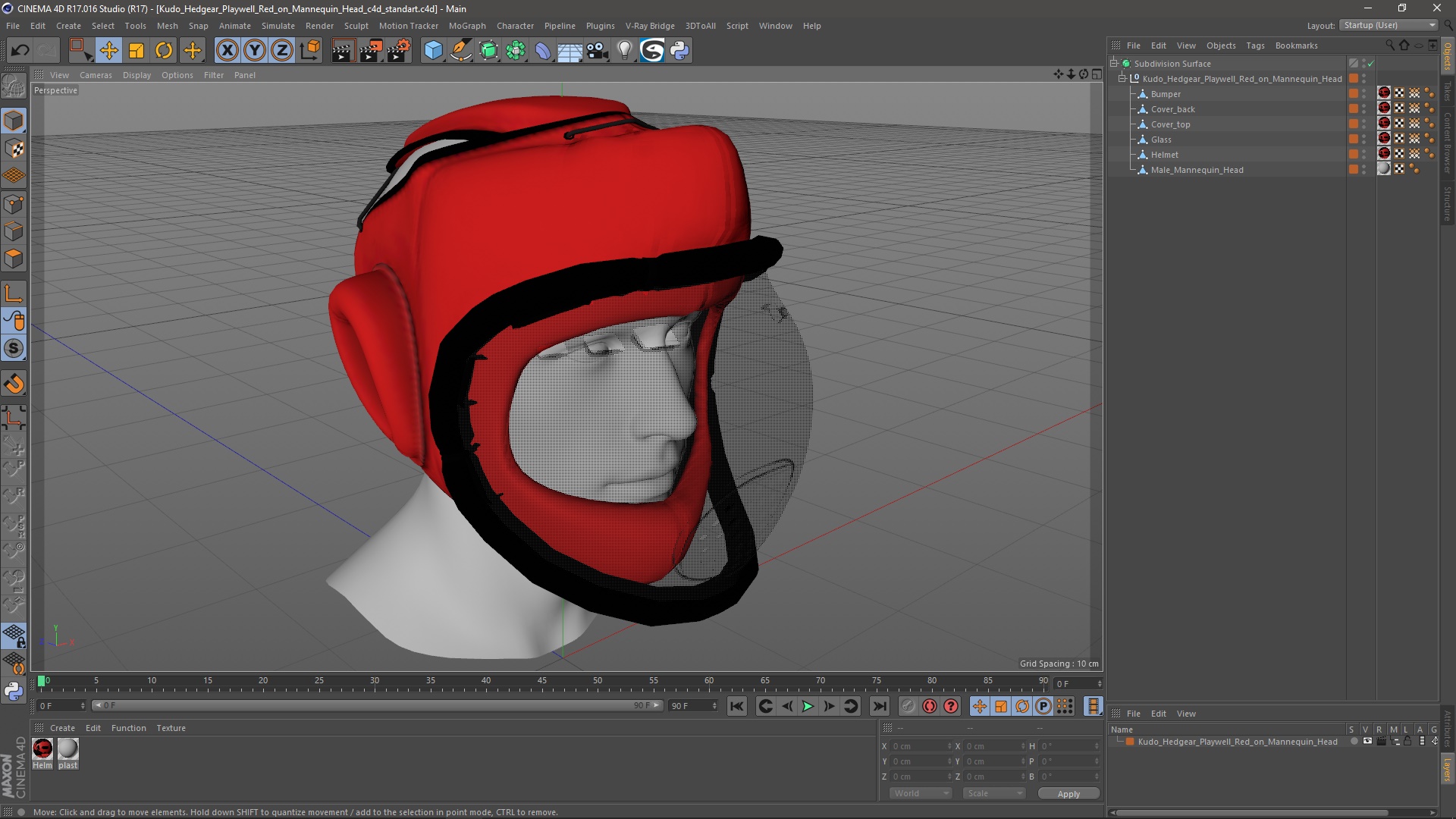1456x819 pixels.
Task: Toggle visibility dots of Helmet object
Action: tap(1363, 155)
